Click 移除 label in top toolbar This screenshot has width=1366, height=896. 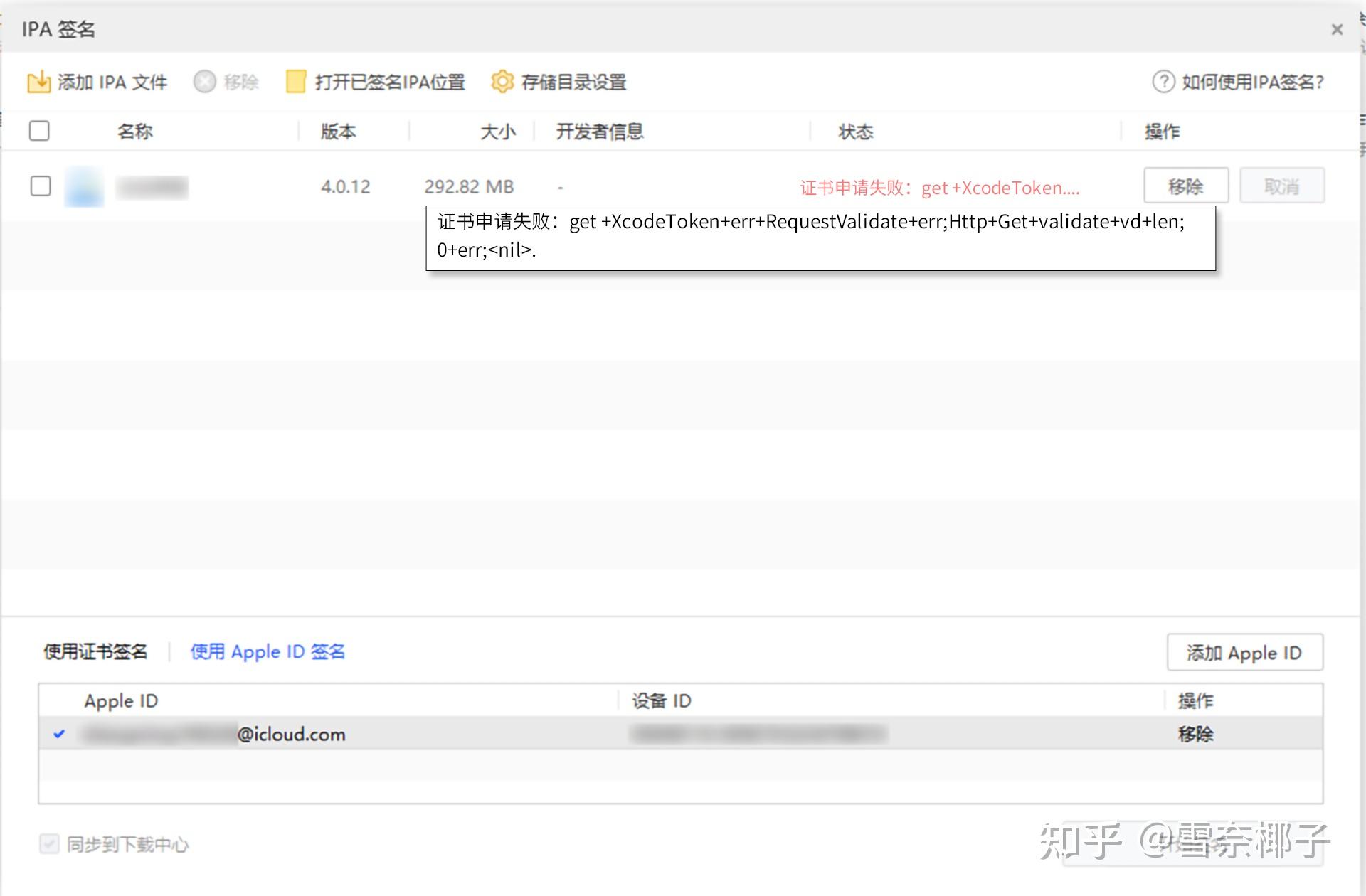[241, 82]
